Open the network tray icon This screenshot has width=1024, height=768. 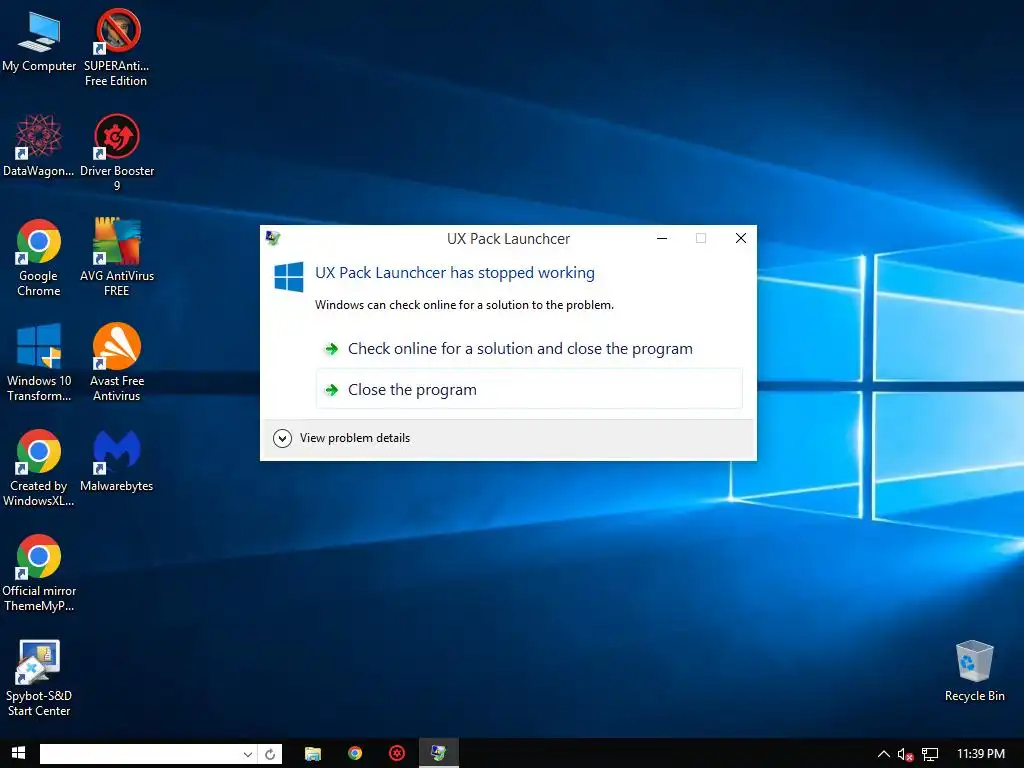click(930, 754)
